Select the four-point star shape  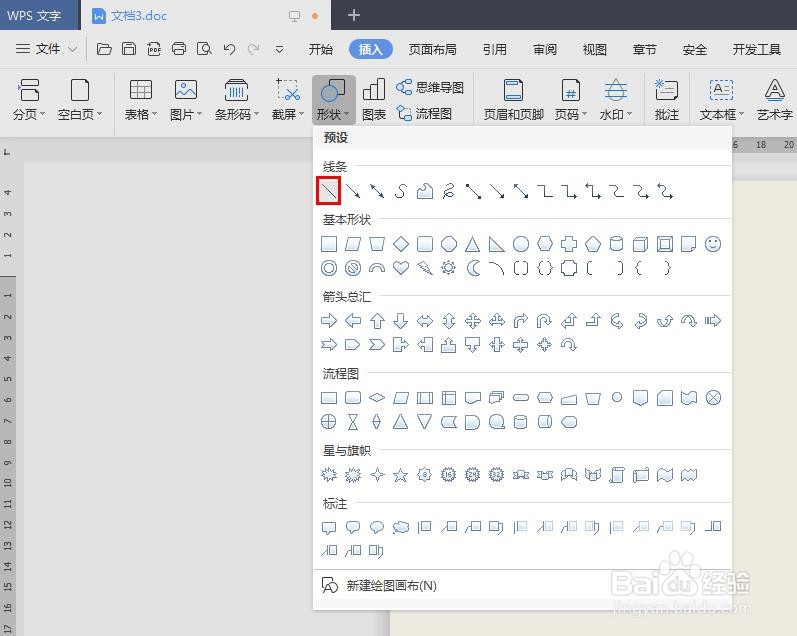[x=377, y=475]
